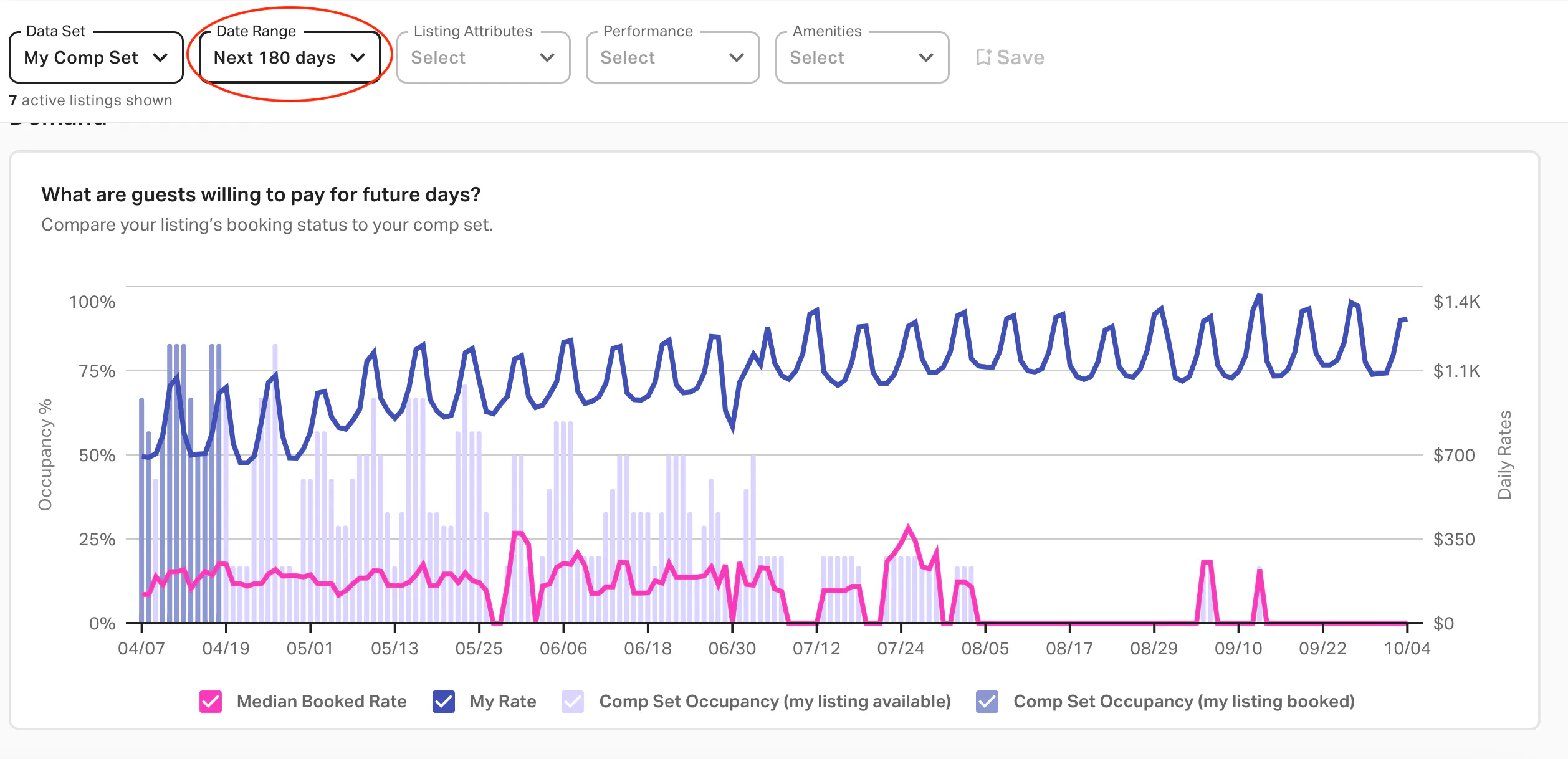Click the 06/30 date axis label
The width and height of the screenshot is (1568, 759).
tap(732, 649)
